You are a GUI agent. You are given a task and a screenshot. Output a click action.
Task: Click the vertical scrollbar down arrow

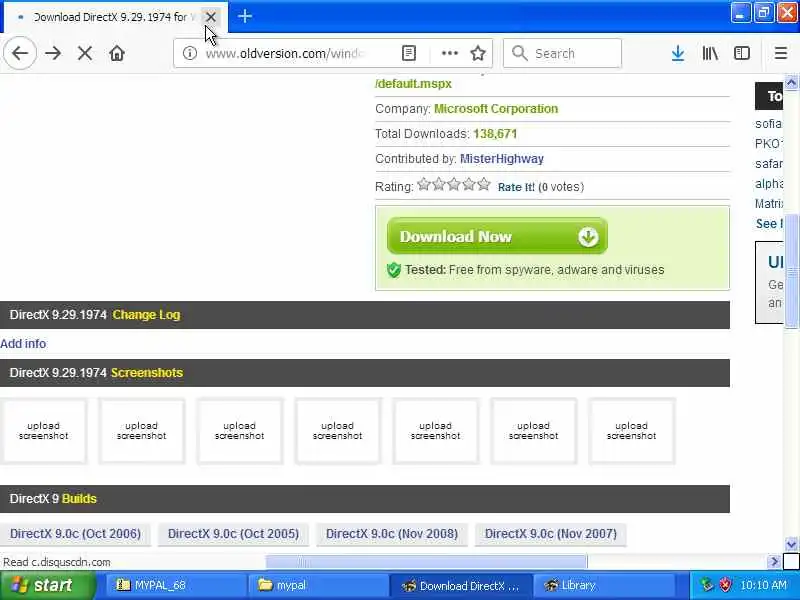pos(791,544)
